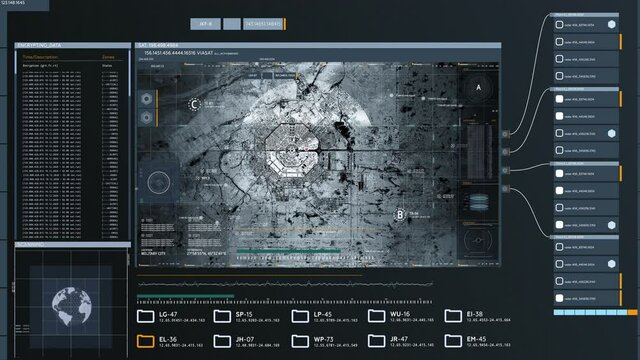Click the bottom connector port right of the map
The height and width of the screenshot is (360, 640).
(x=505, y=189)
